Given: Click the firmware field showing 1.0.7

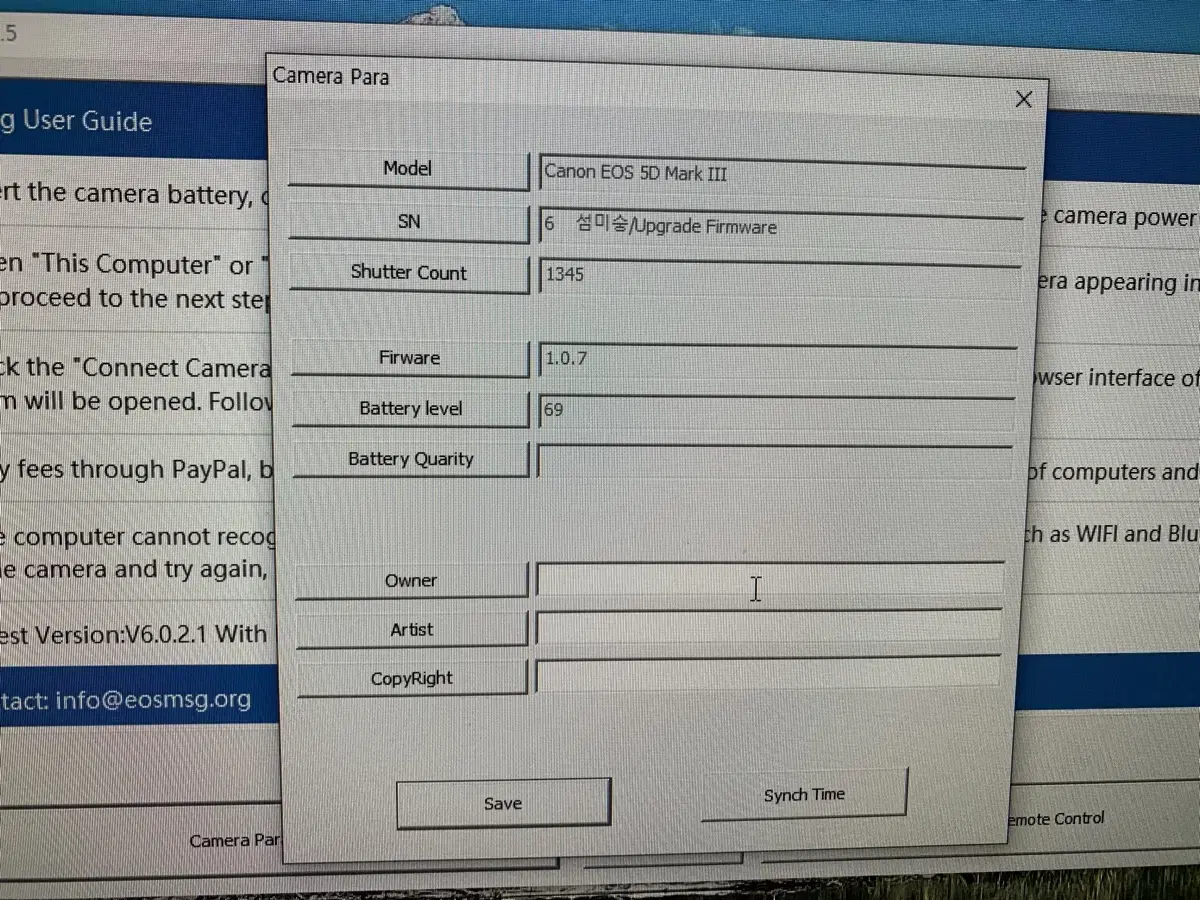Looking at the screenshot, I should (778, 360).
